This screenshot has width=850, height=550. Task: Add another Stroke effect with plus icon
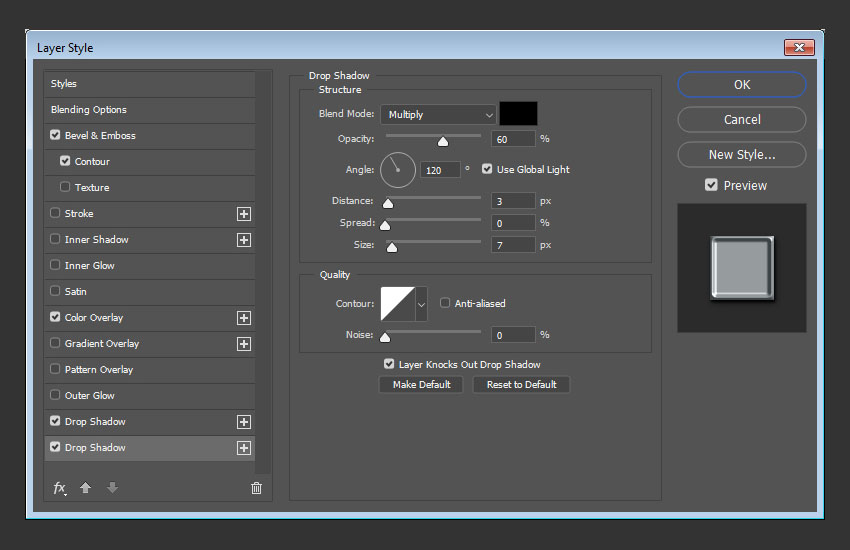click(243, 214)
